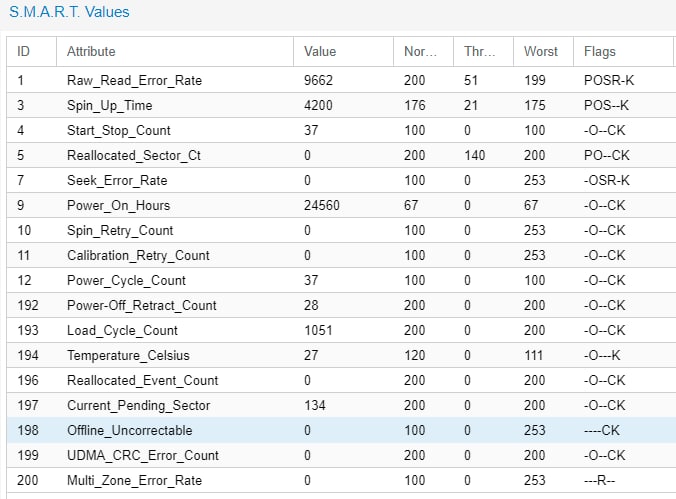The width and height of the screenshot is (676, 499).
Task: Select the UDMA_CRC_Error_Count attribute
Action: [143, 455]
